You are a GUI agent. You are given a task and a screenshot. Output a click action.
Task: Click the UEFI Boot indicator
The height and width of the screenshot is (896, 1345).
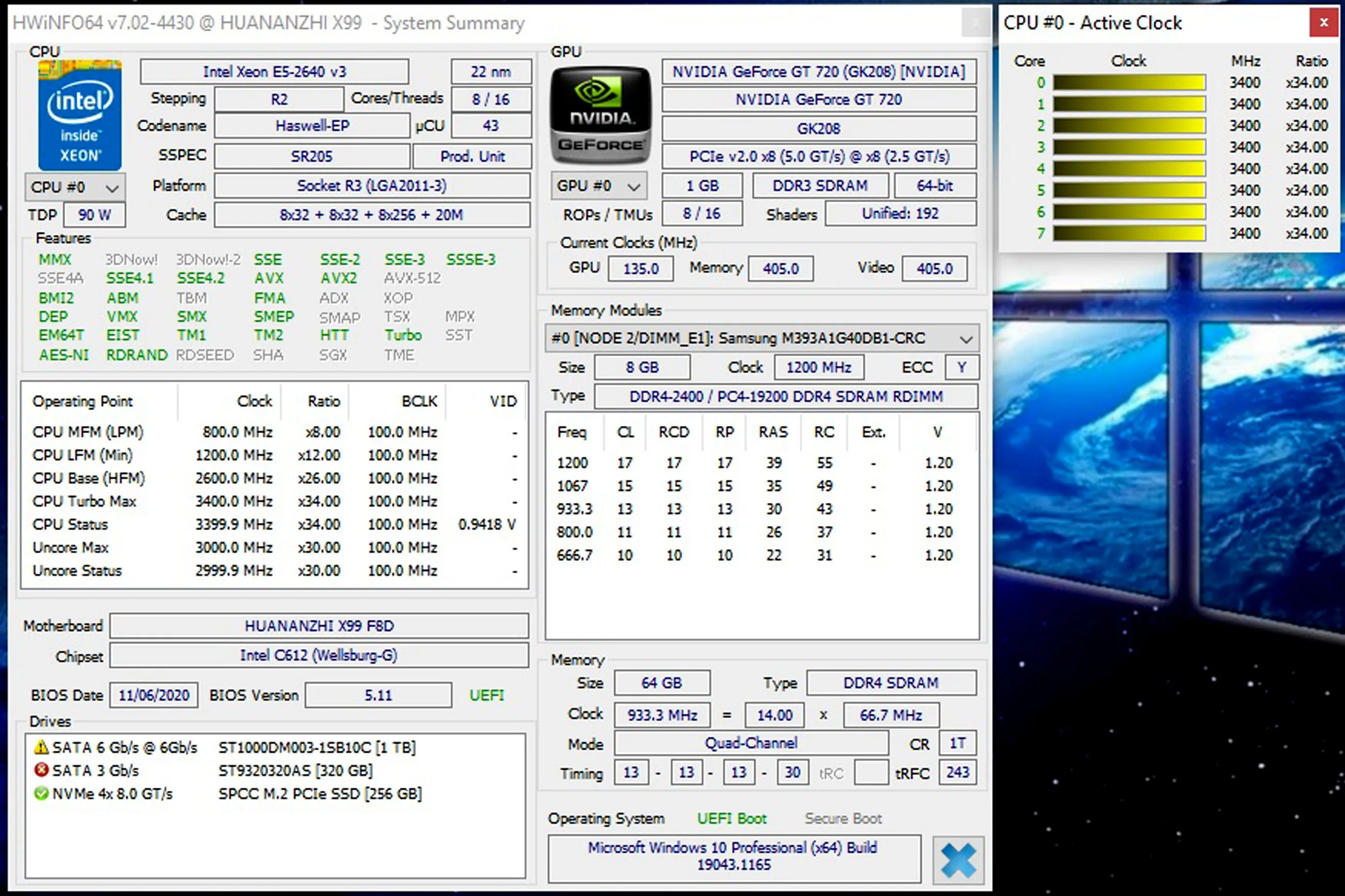click(731, 819)
